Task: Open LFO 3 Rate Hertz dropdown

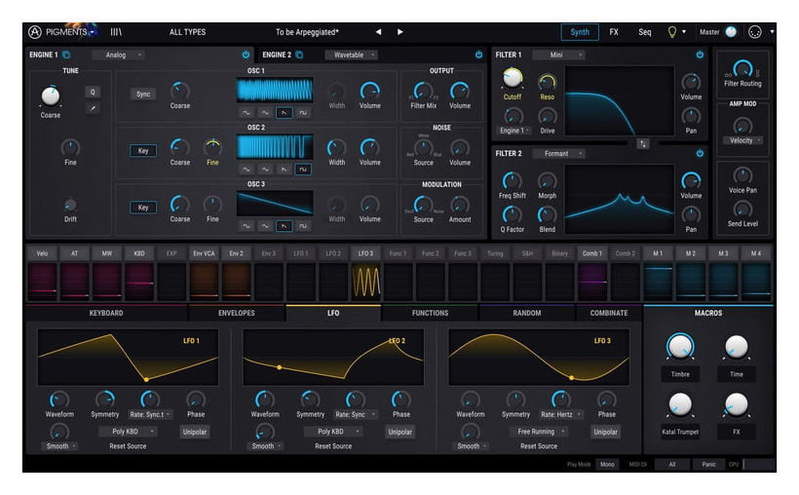Action: tap(561, 415)
